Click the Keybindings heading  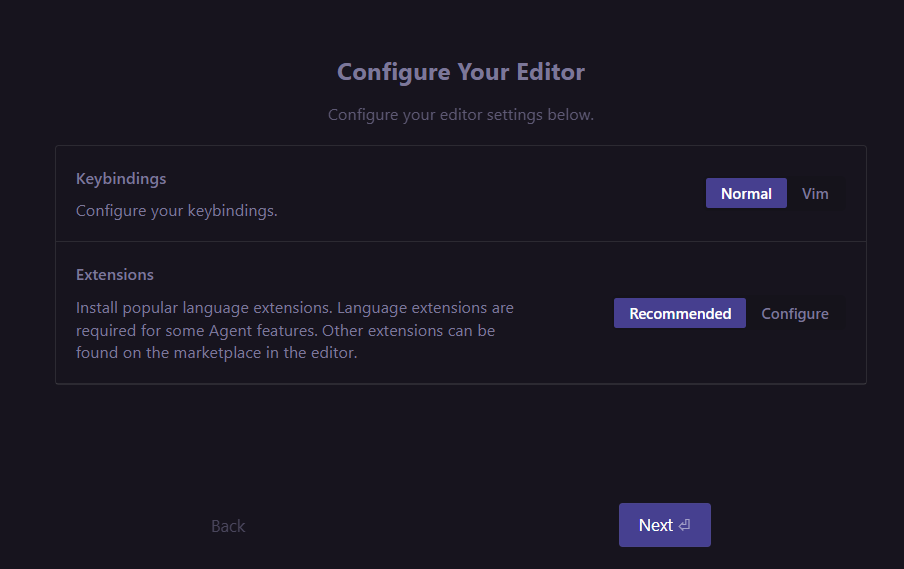click(121, 179)
